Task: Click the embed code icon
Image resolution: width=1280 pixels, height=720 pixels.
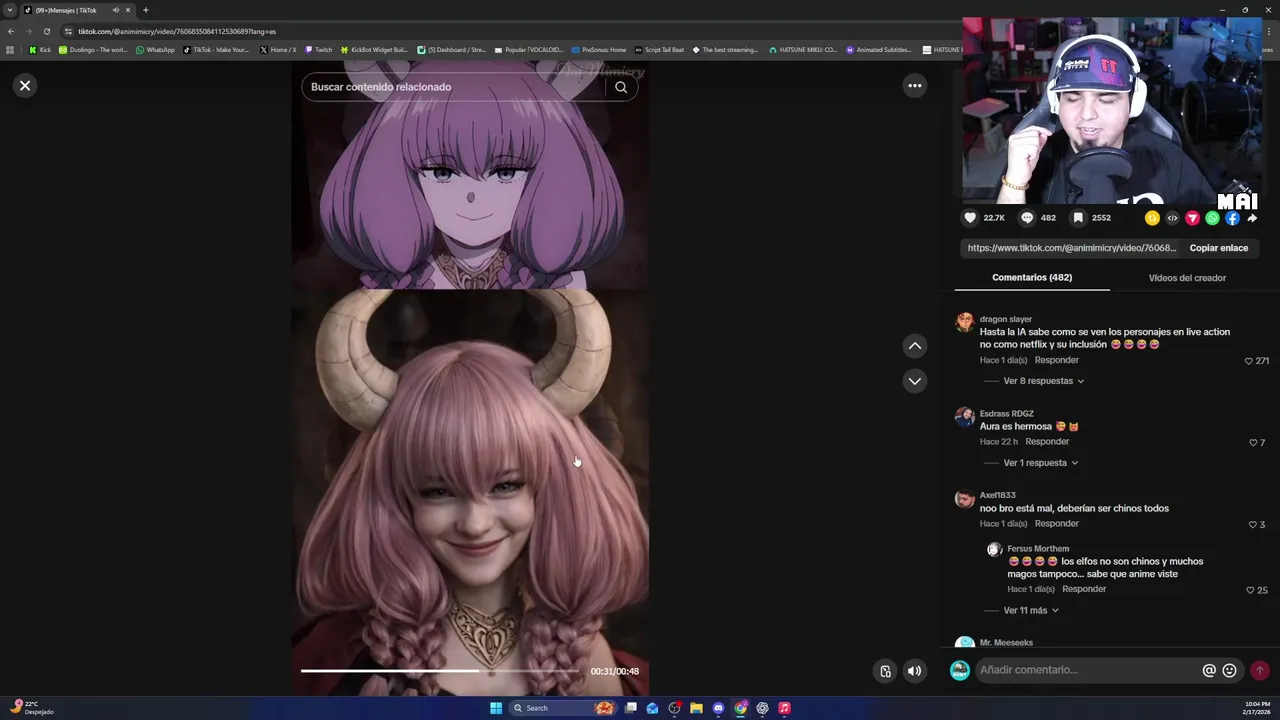Action: pyautogui.click(x=1172, y=218)
